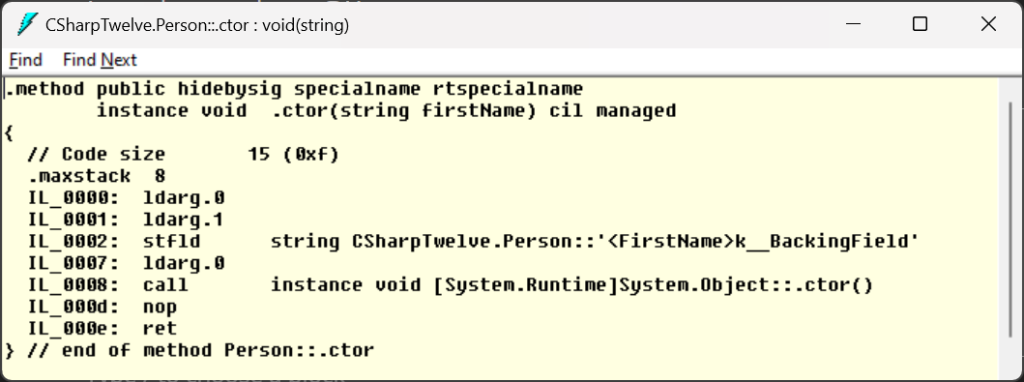Click the IL_0000 ldarg.0 instruction
Image resolution: width=1024 pixels, height=382 pixels.
(x=127, y=198)
